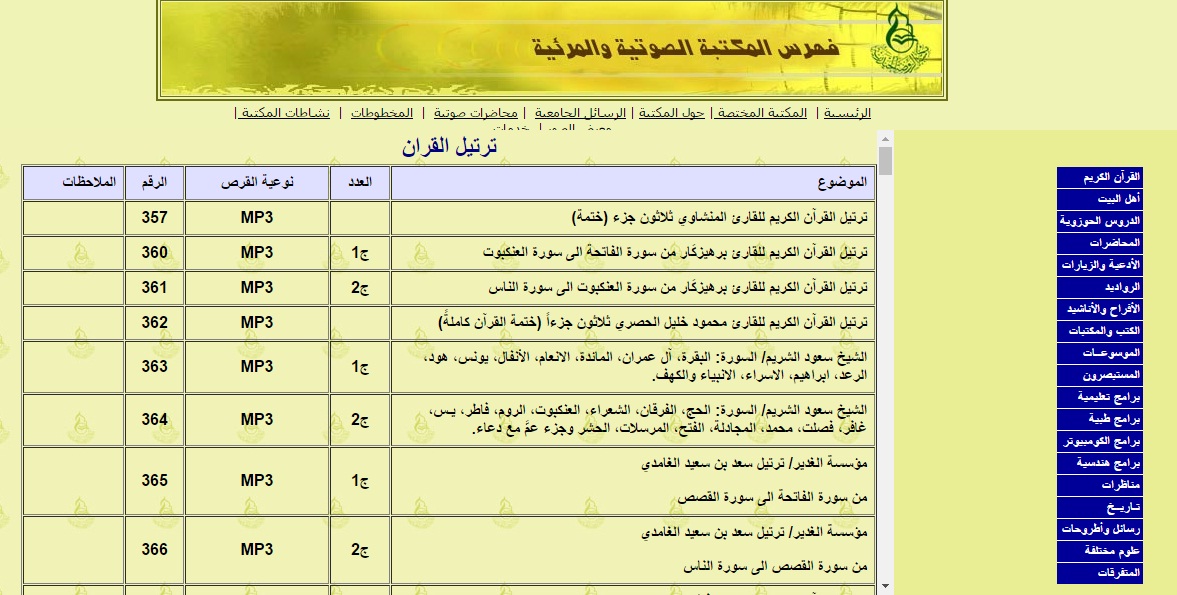Open المتفرقات at the sidebar bottom
Image resolution: width=1177 pixels, height=595 pixels.
pos(1100,573)
